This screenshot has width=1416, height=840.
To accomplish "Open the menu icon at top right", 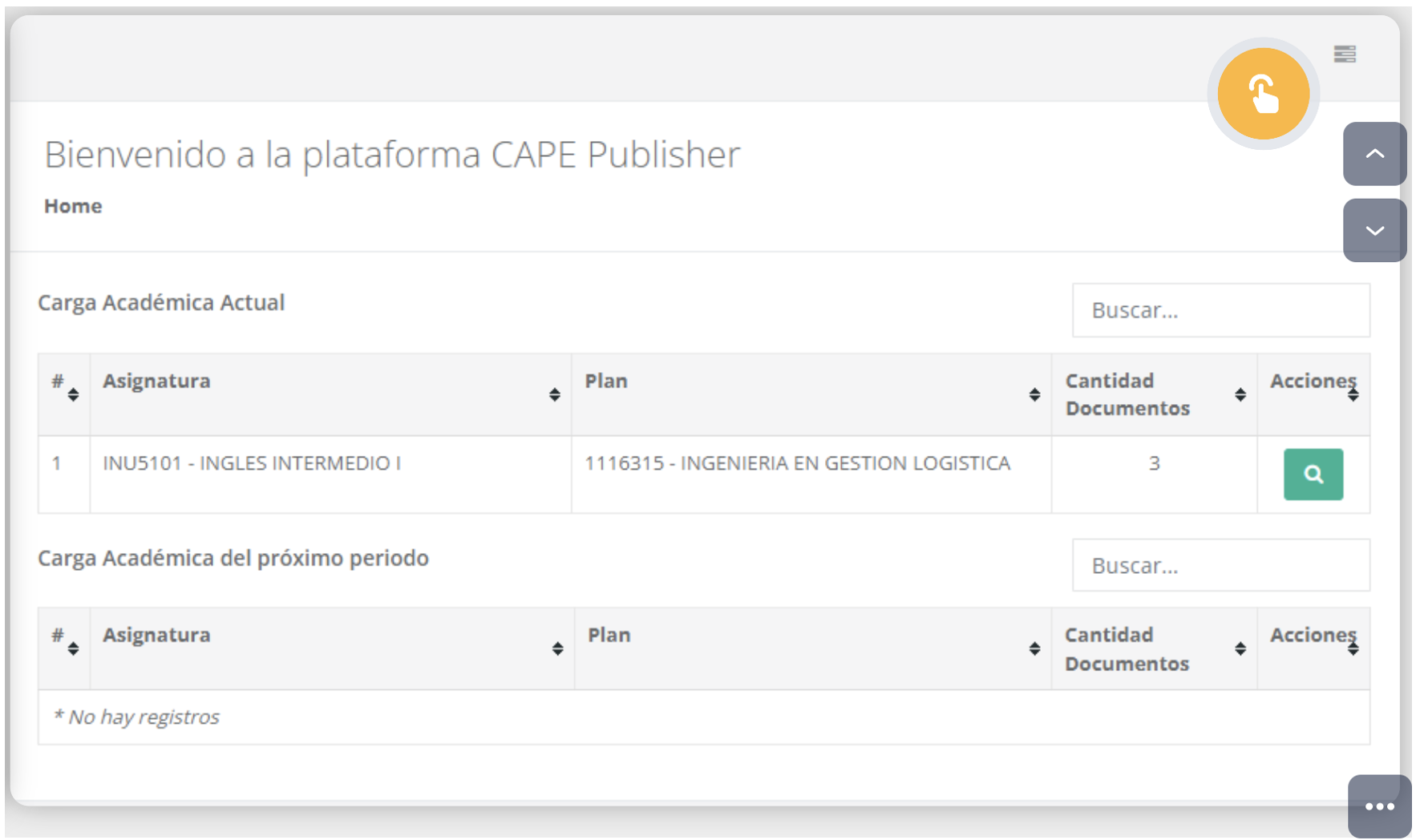I will [x=1345, y=54].
